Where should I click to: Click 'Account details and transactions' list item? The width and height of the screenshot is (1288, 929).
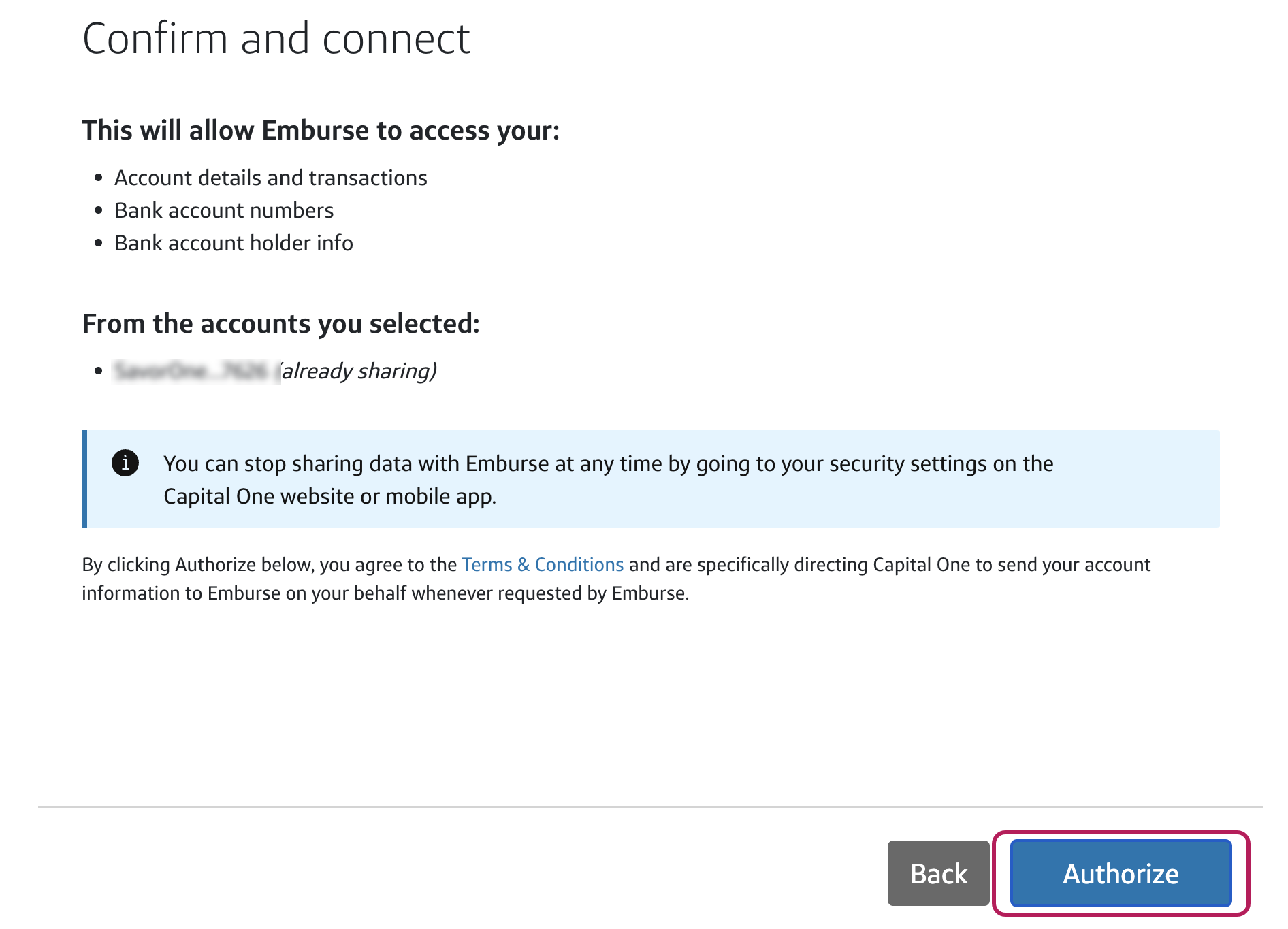click(x=271, y=178)
